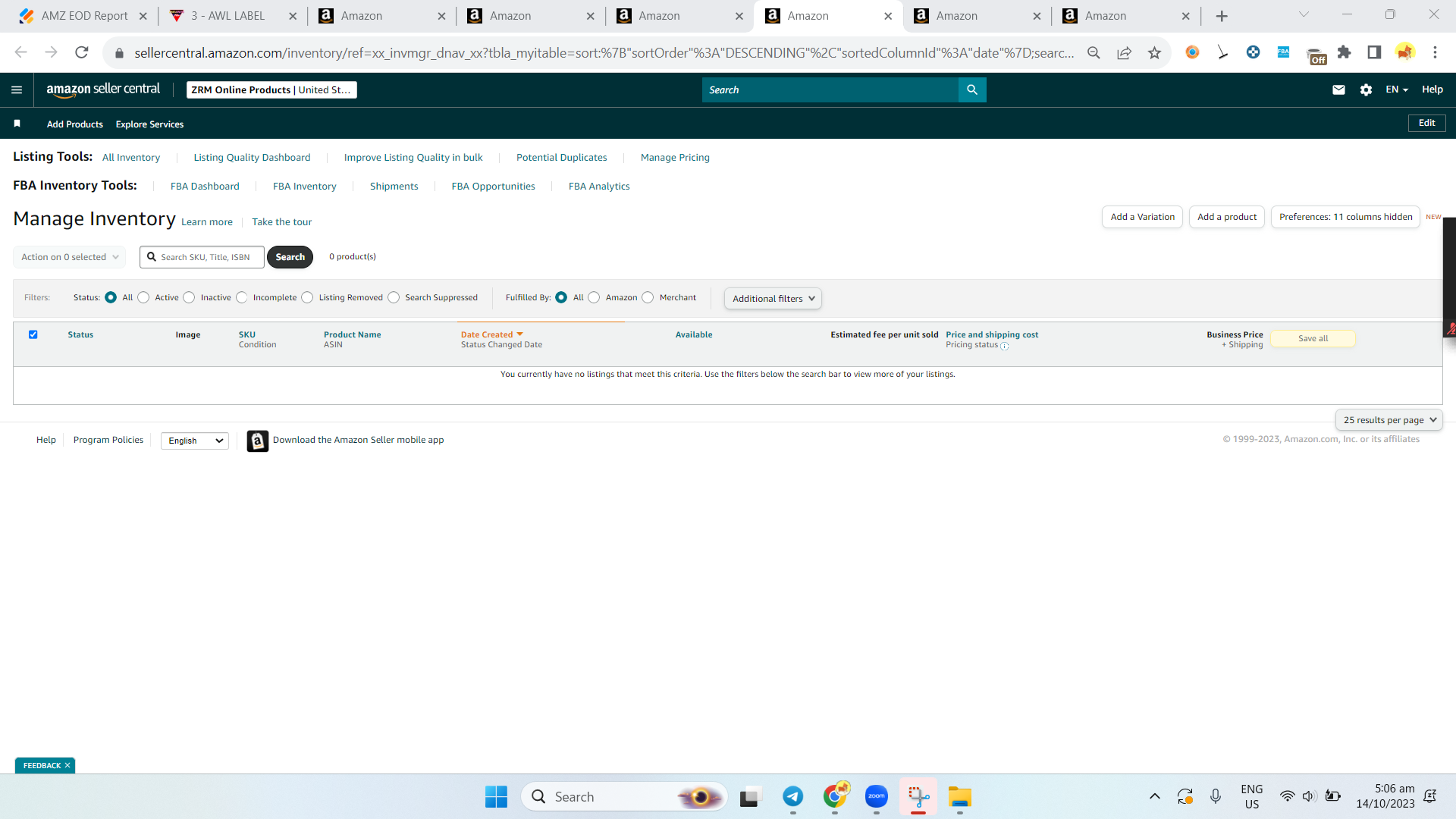Close the FEEDBACK widget
The image size is (1456, 819).
pos(67,766)
